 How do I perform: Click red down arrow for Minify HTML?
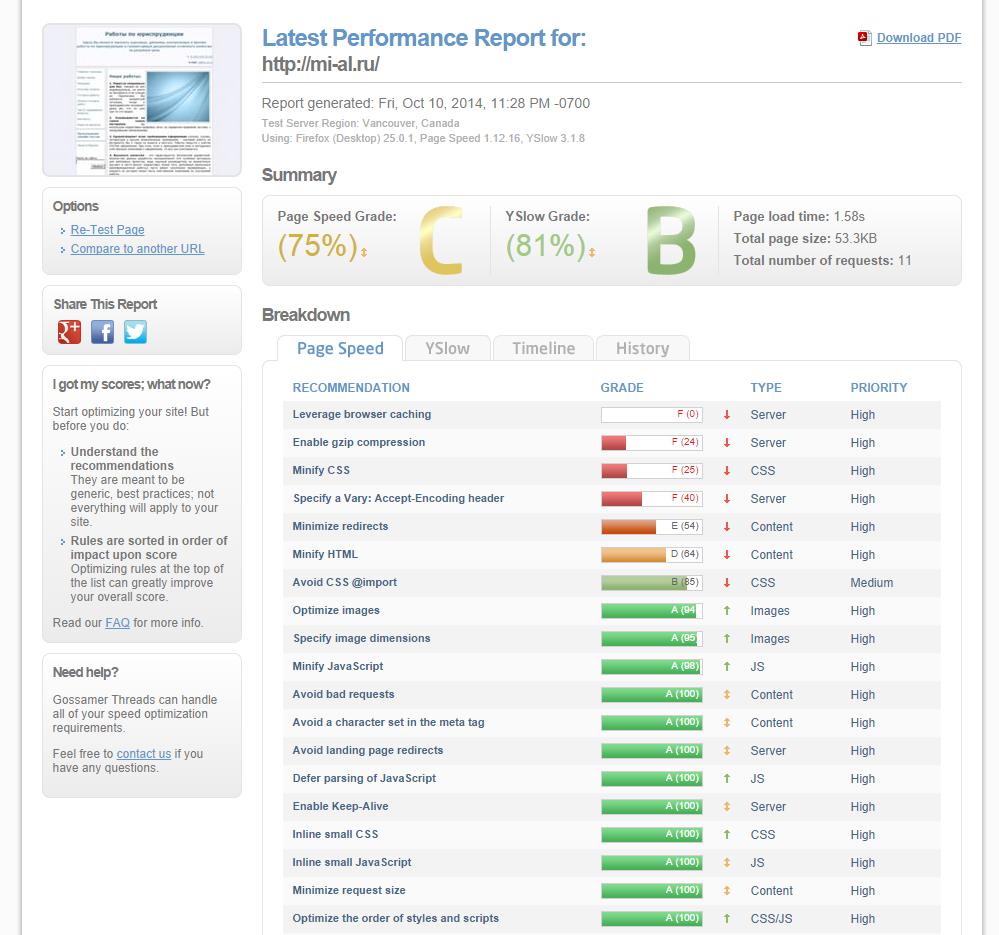pos(727,555)
